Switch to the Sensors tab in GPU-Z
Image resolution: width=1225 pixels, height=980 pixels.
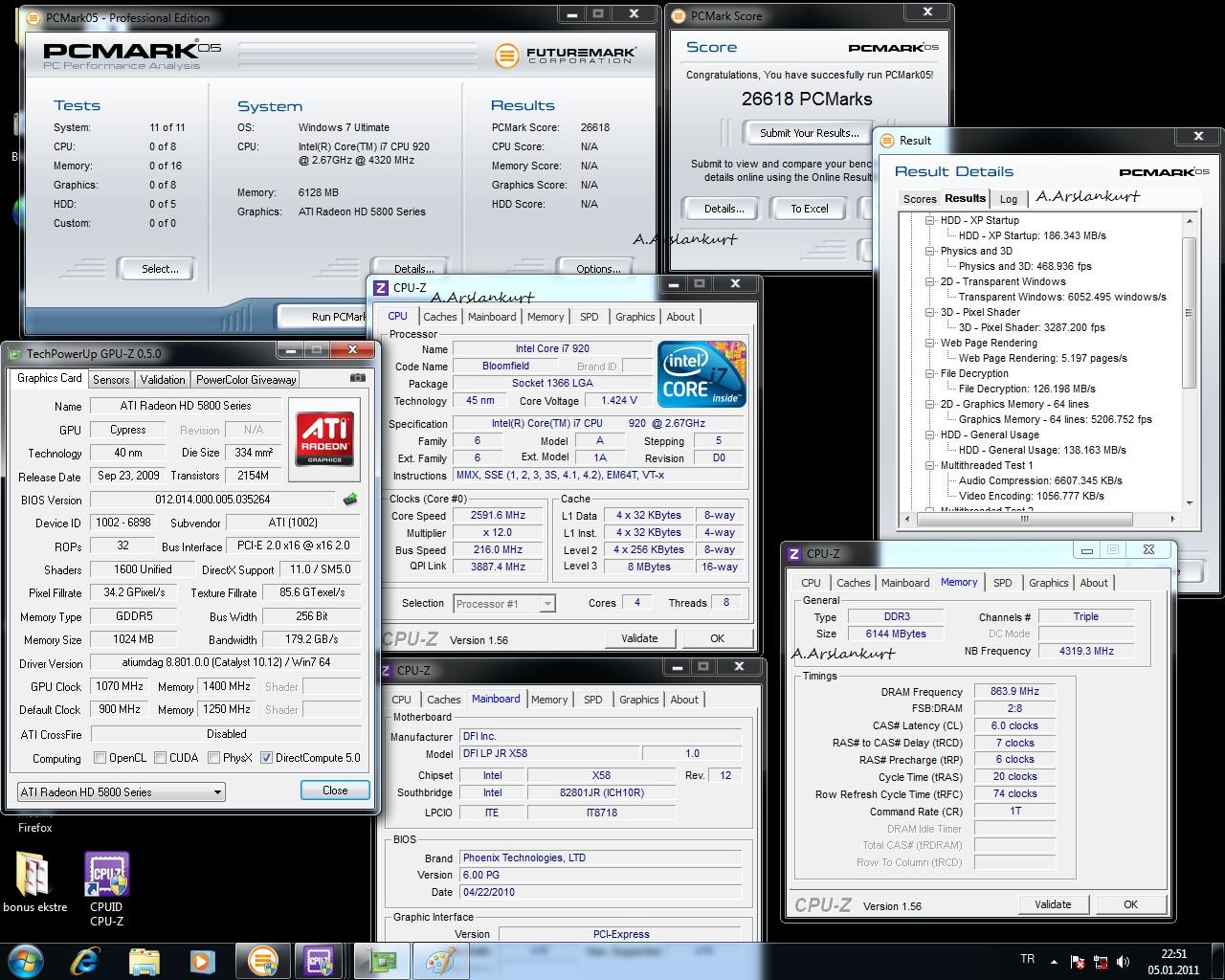[111, 380]
